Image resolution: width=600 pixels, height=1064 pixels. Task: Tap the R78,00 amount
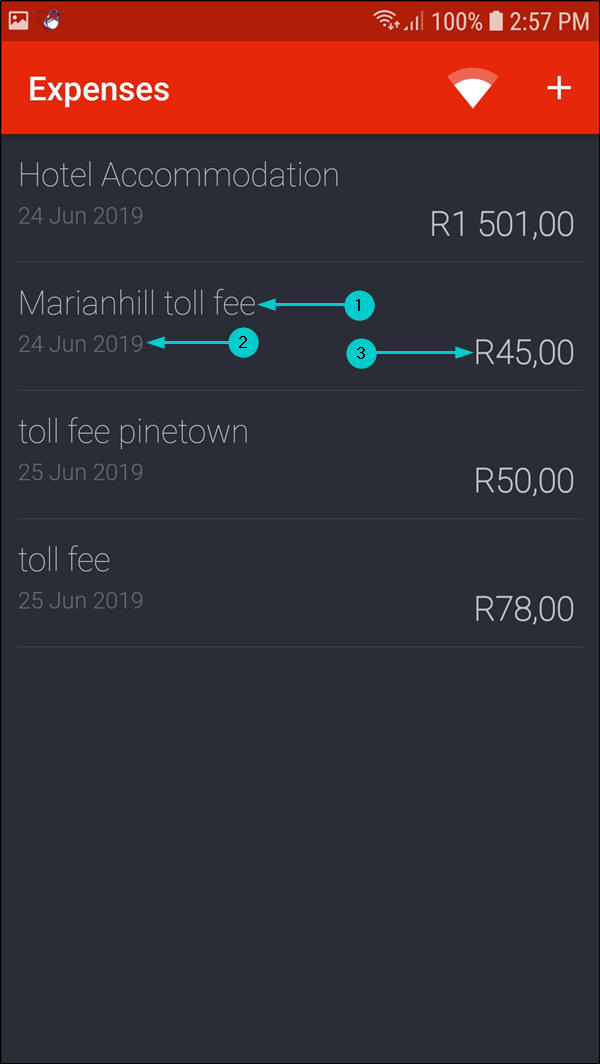(x=524, y=609)
